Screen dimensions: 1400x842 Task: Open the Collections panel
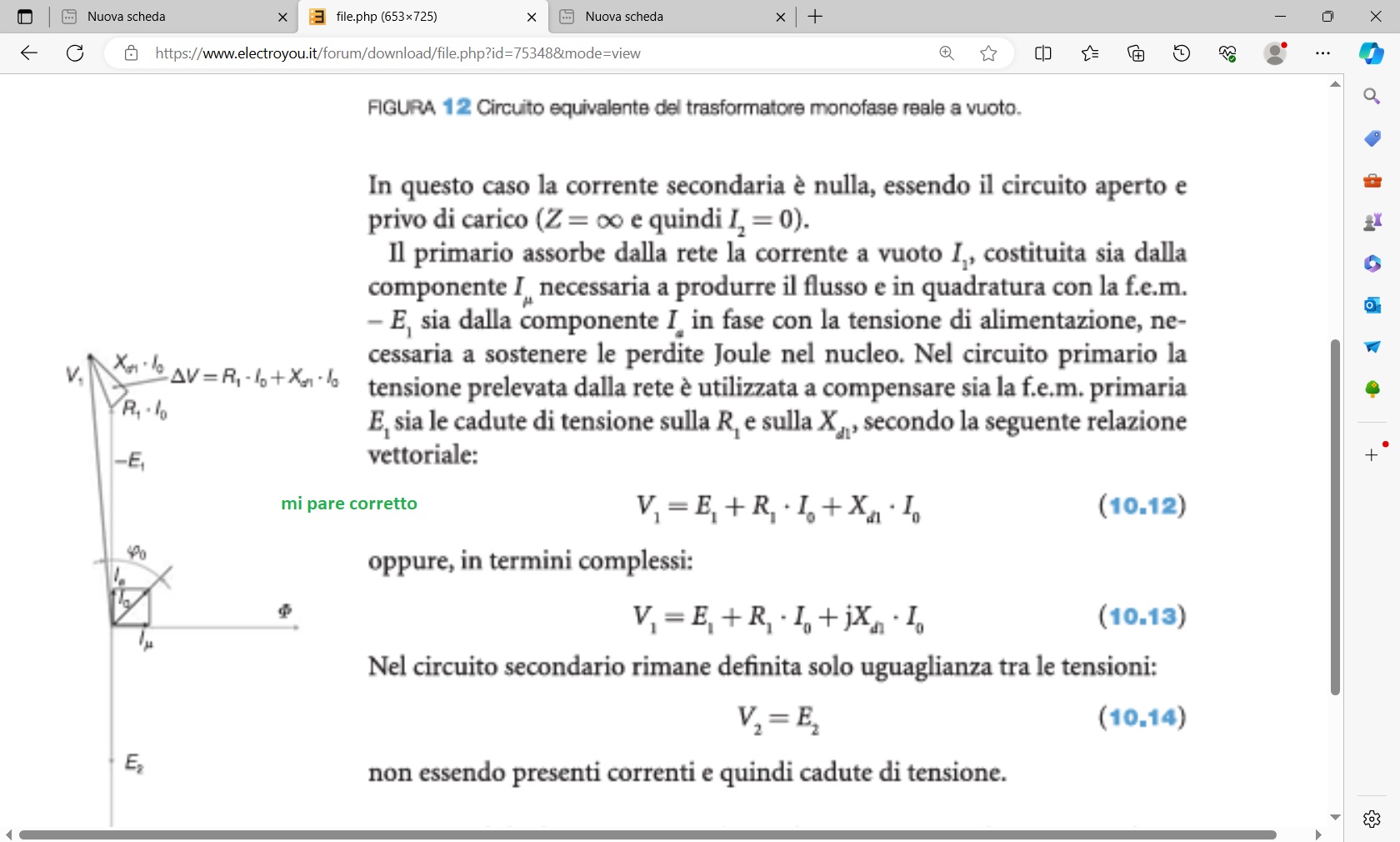pos(1136,53)
